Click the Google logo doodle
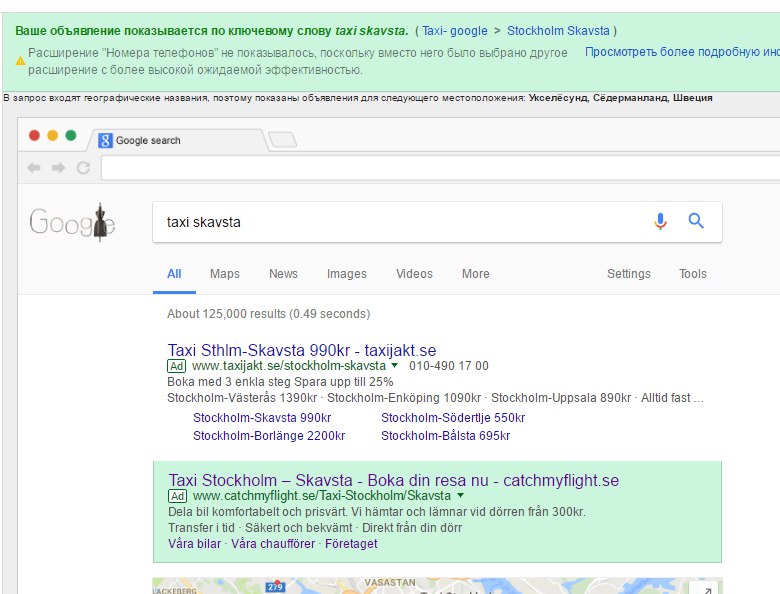 click(x=73, y=222)
